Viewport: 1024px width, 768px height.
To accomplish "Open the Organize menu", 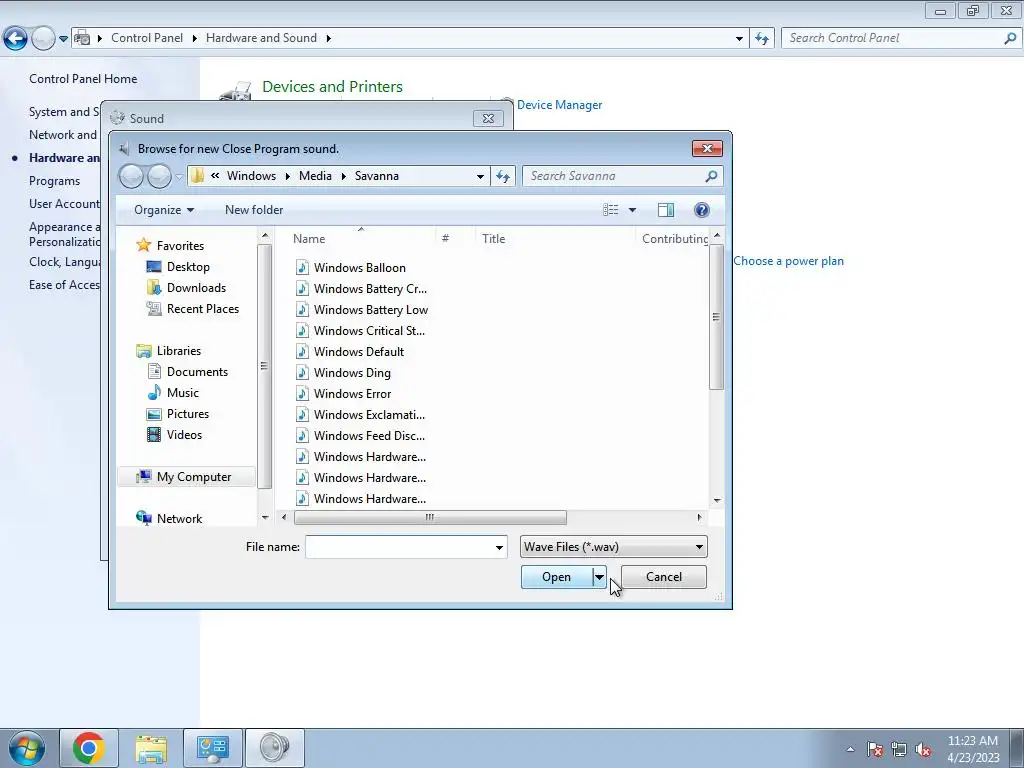I will (164, 210).
